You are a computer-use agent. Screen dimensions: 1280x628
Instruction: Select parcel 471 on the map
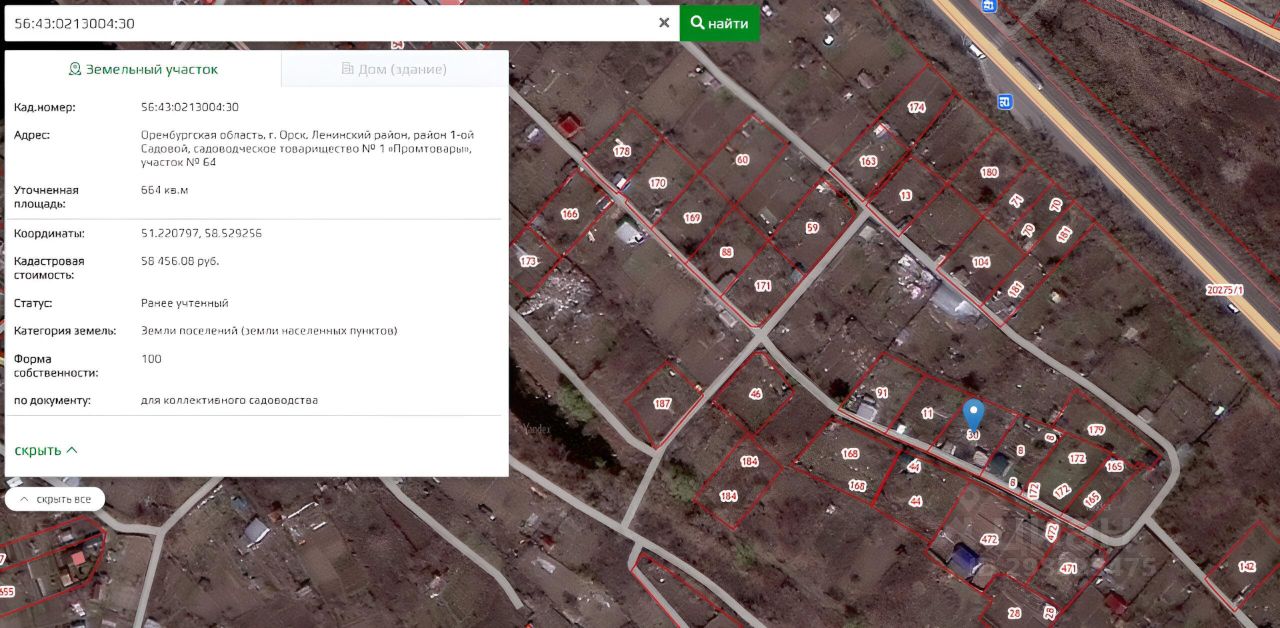(1068, 568)
